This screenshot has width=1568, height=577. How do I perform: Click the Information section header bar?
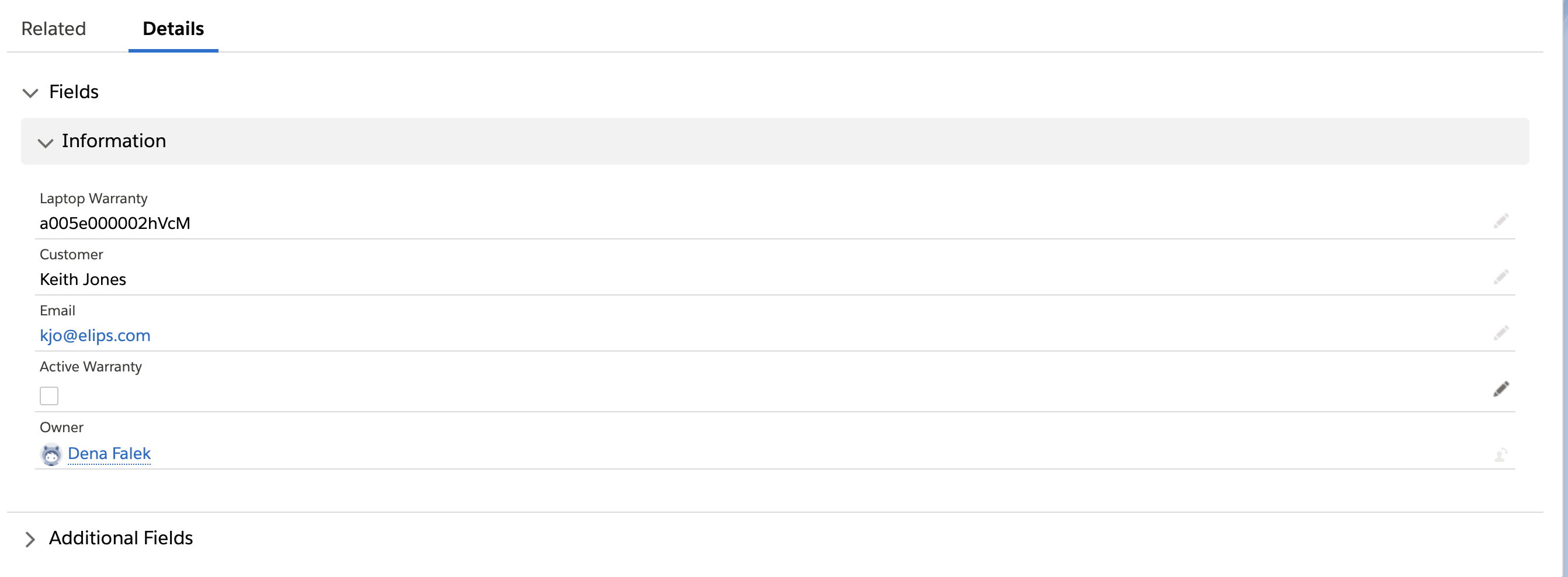(775, 141)
